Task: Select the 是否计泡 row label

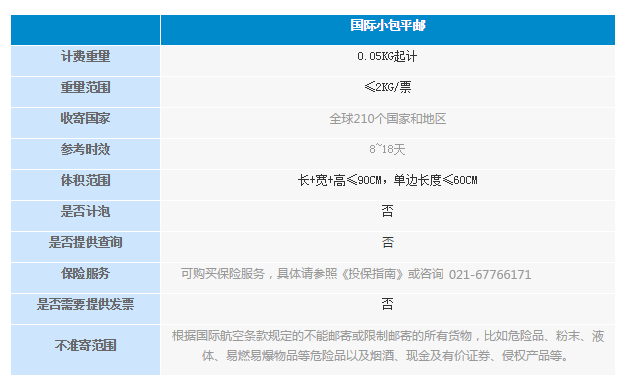Action: tap(85, 211)
